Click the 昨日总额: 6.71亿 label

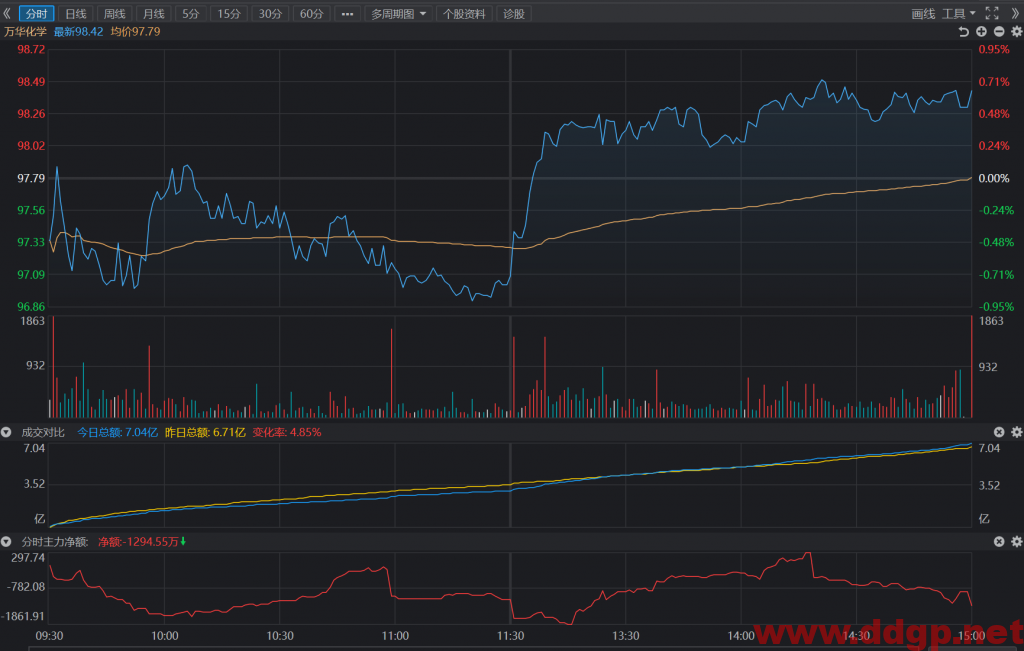(205, 432)
